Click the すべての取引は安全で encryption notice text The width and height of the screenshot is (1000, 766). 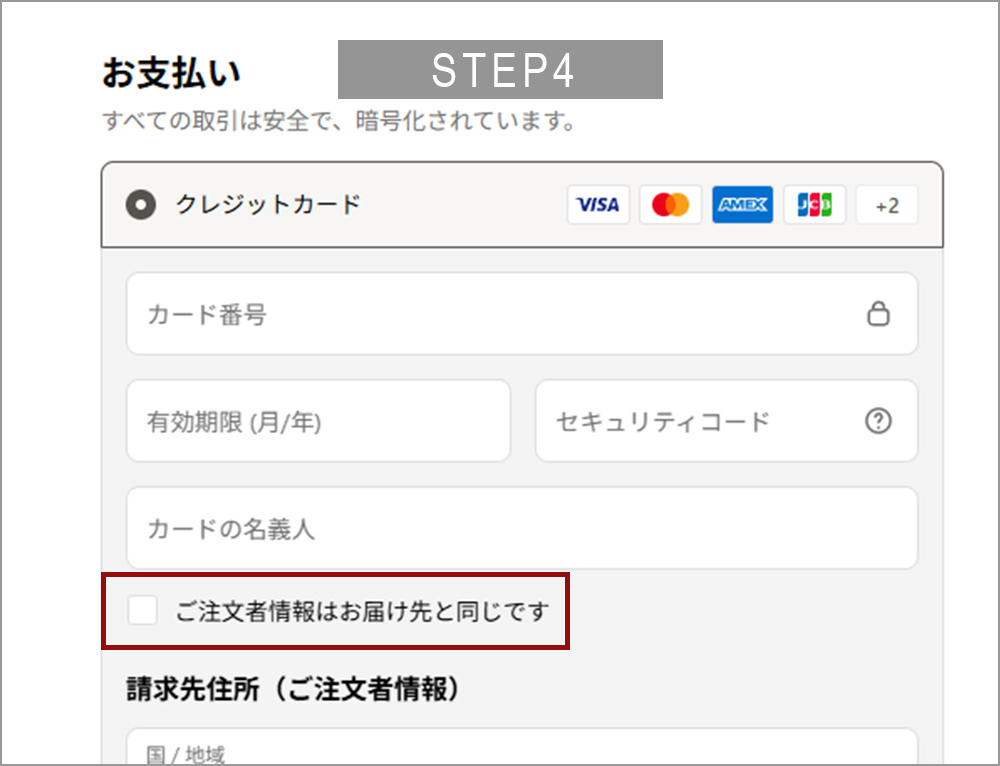(339, 121)
